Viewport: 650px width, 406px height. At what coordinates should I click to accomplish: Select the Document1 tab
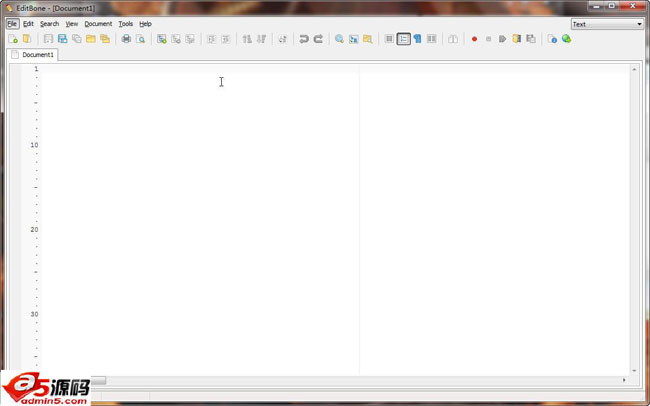tap(32, 55)
